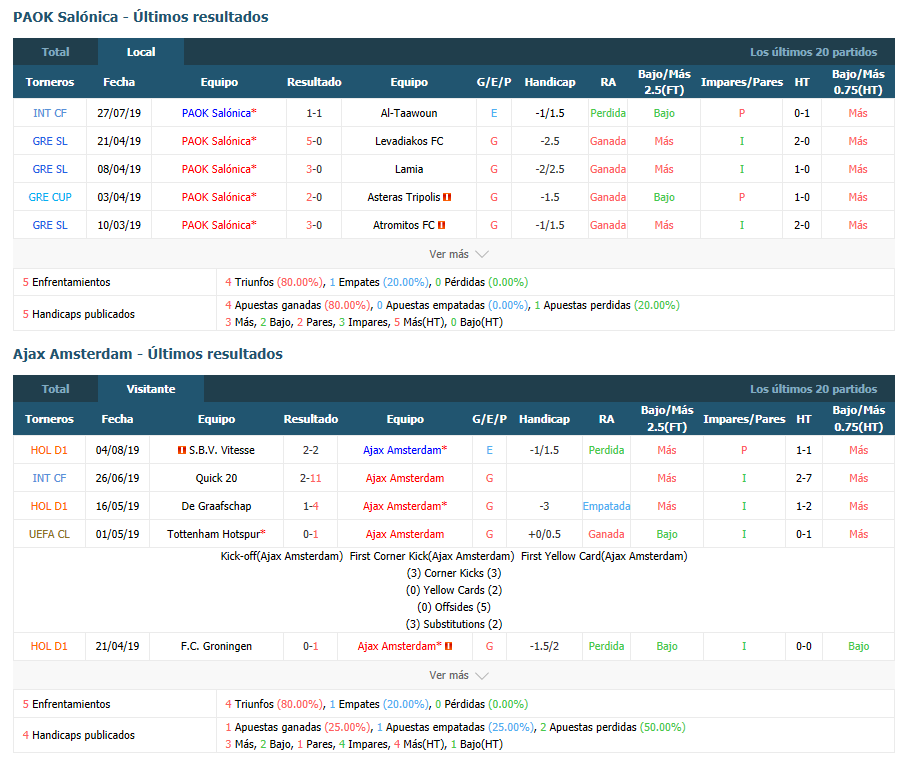The width and height of the screenshot is (911, 759).
Task: Open the 2-2 result of S.B.V. Vitesse match
Action: [x=311, y=450]
